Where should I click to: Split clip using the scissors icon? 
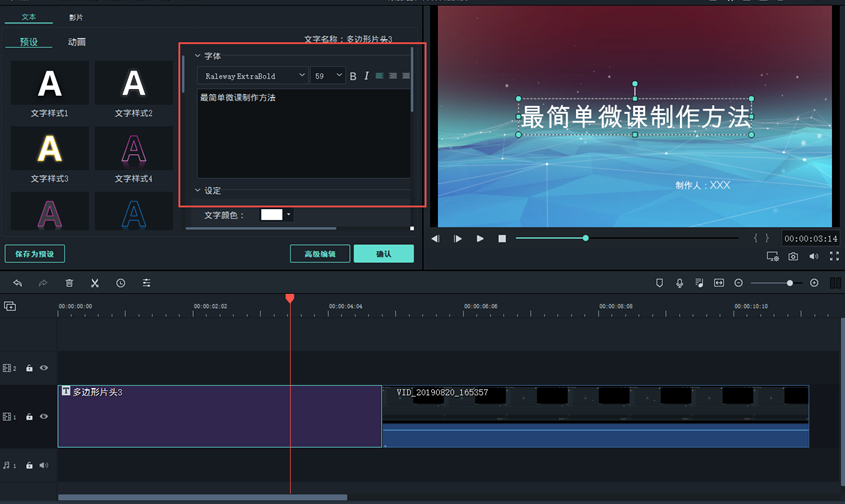click(x=95, y=283)
